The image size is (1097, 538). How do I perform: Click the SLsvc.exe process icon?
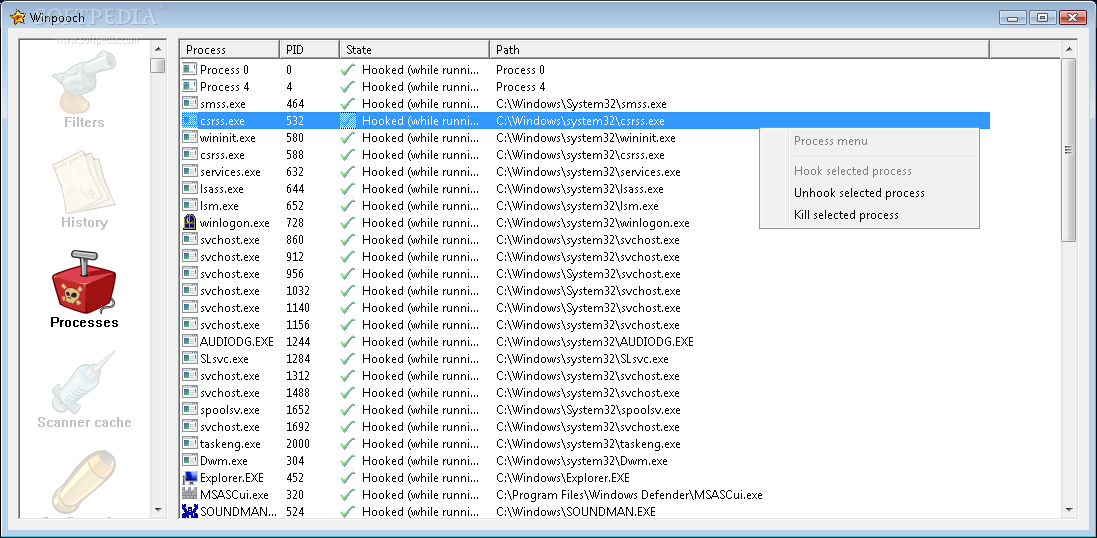tap(190, 358)
